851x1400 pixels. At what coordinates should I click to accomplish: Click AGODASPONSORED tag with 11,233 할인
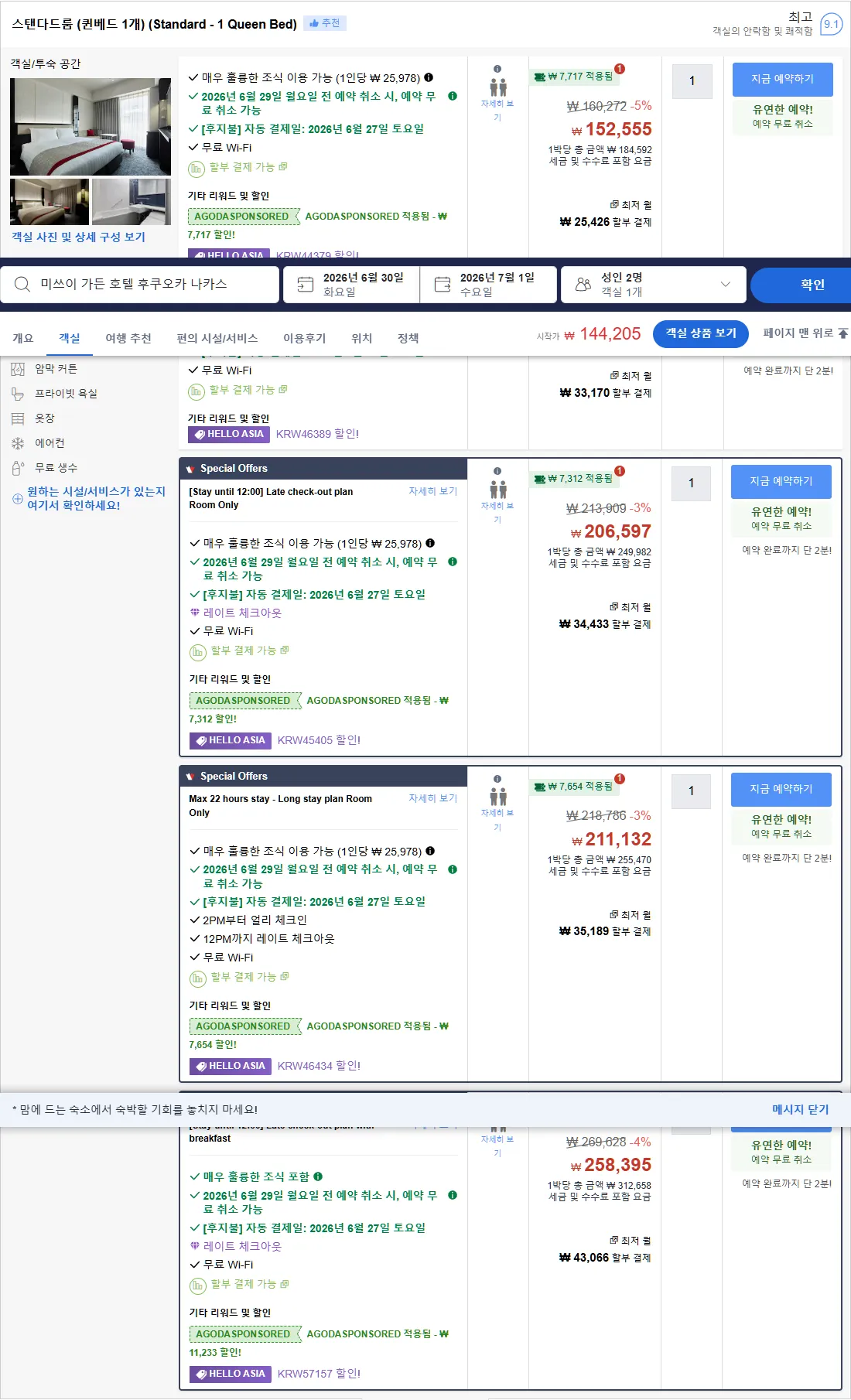(x=244, y=1334)
